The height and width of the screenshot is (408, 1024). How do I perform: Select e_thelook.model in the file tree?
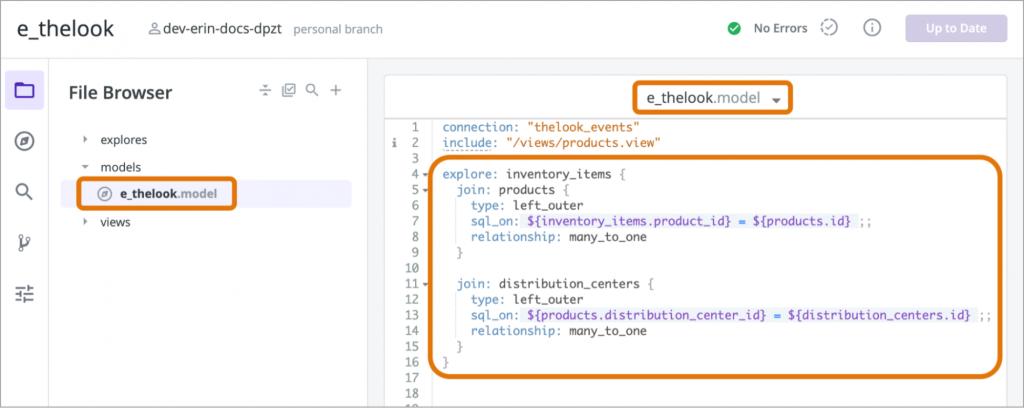tap(167, 194)
